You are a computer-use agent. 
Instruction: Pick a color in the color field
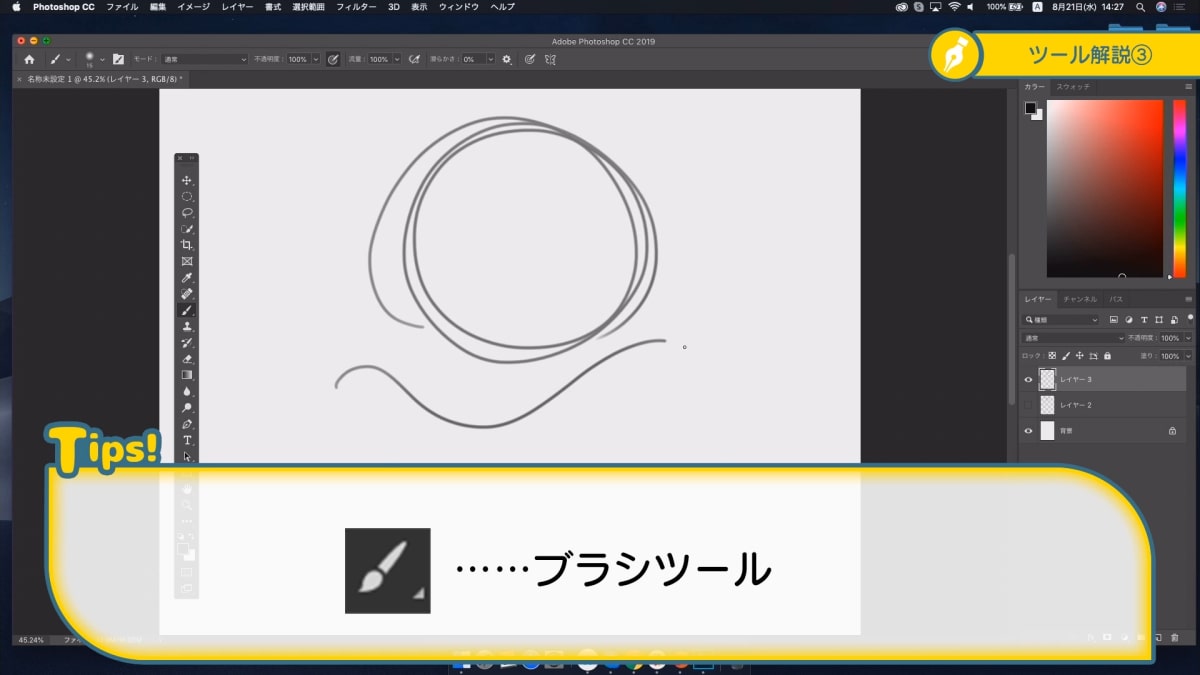pos(1105,188)
